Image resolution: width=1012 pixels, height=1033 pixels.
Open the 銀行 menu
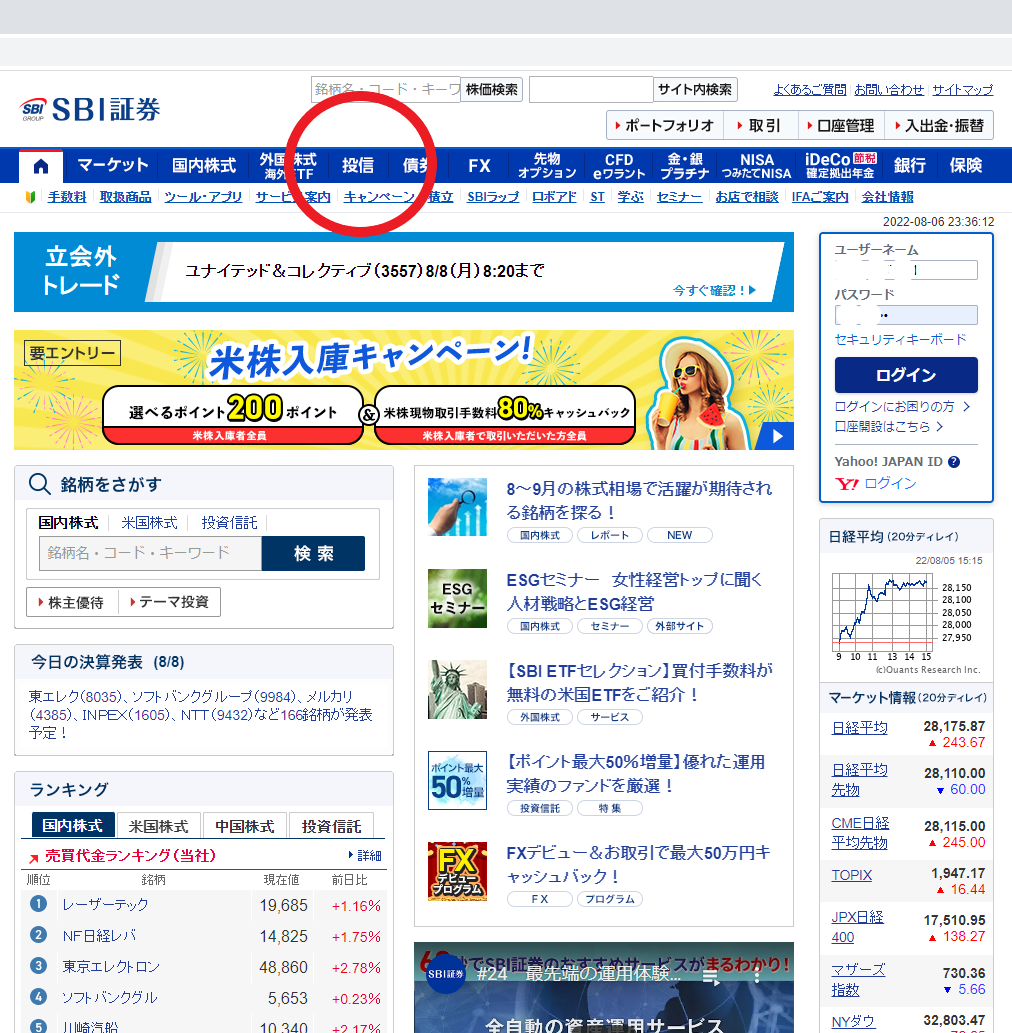tap(909, 165)
